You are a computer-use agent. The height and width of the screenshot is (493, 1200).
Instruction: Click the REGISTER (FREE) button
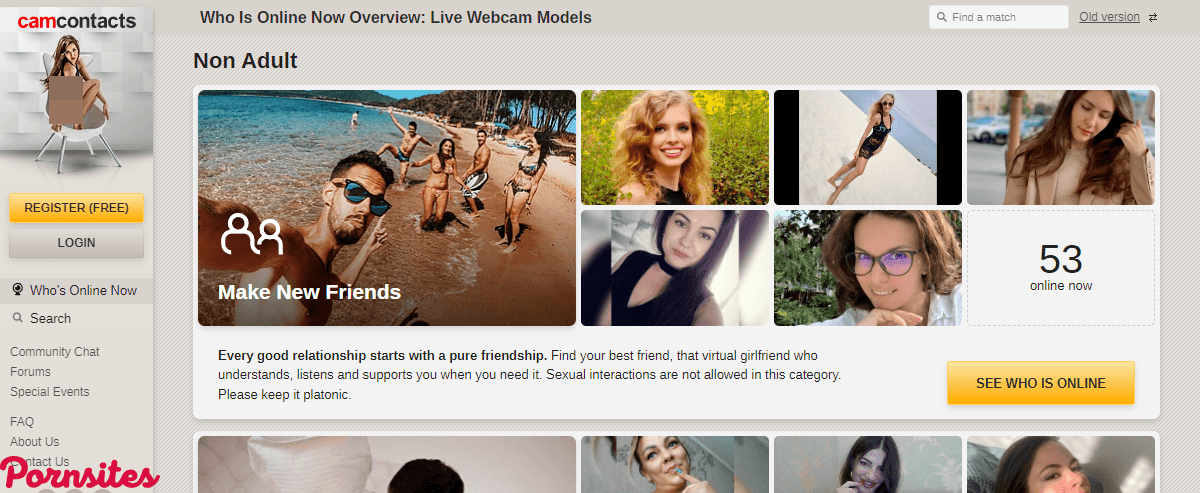pos(77,208)
